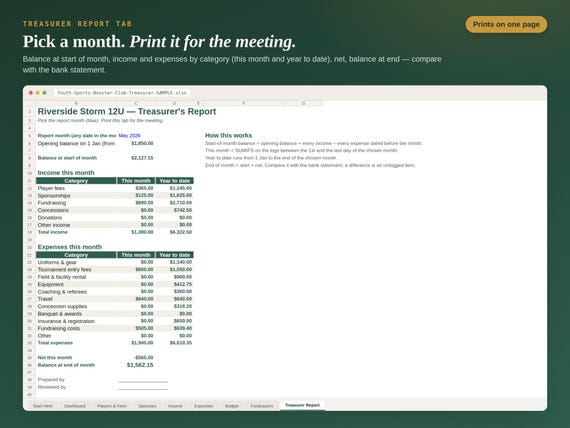Click the red close window dot

click(x=31, y=93)
